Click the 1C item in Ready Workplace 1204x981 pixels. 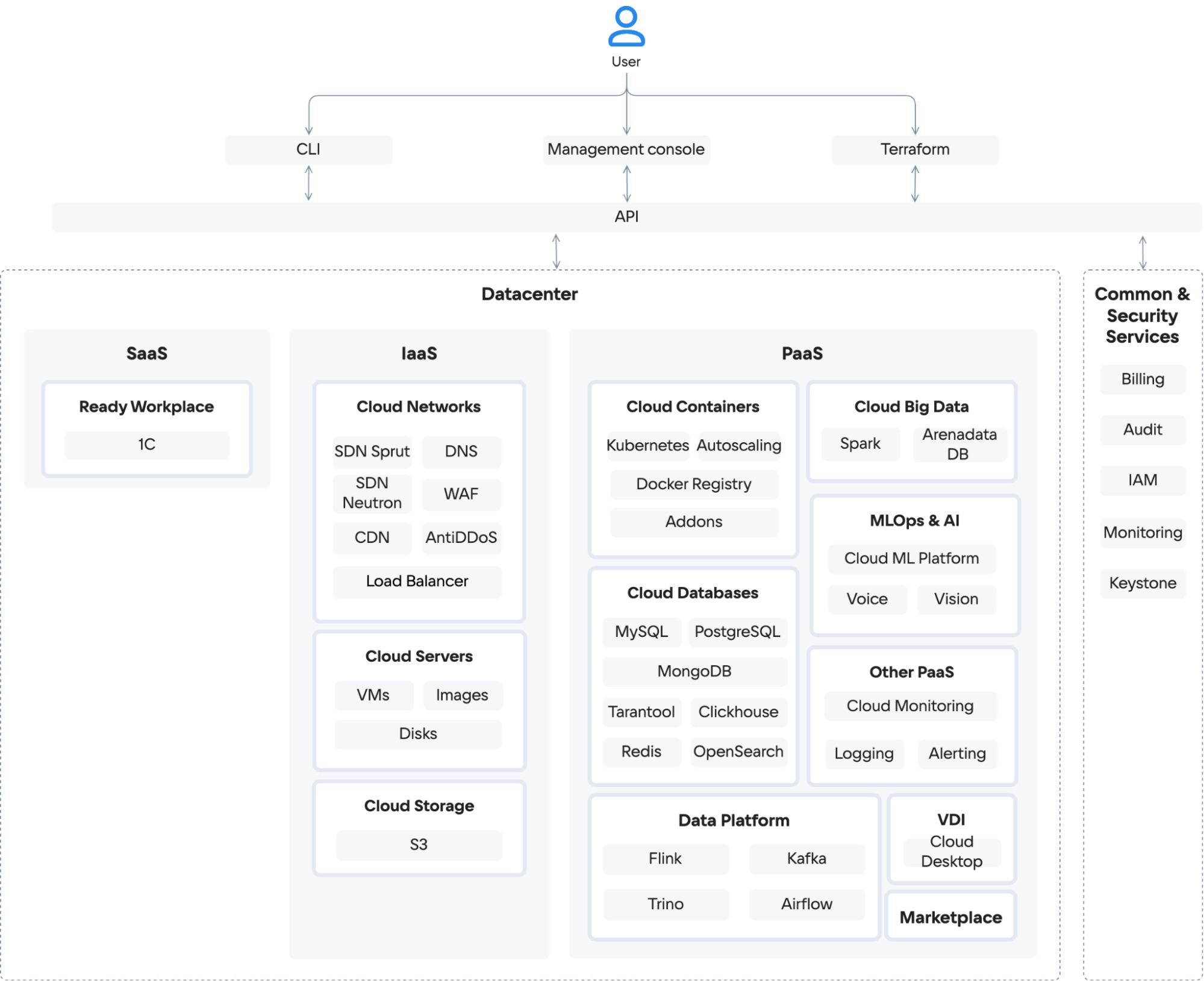coord(146,445)
